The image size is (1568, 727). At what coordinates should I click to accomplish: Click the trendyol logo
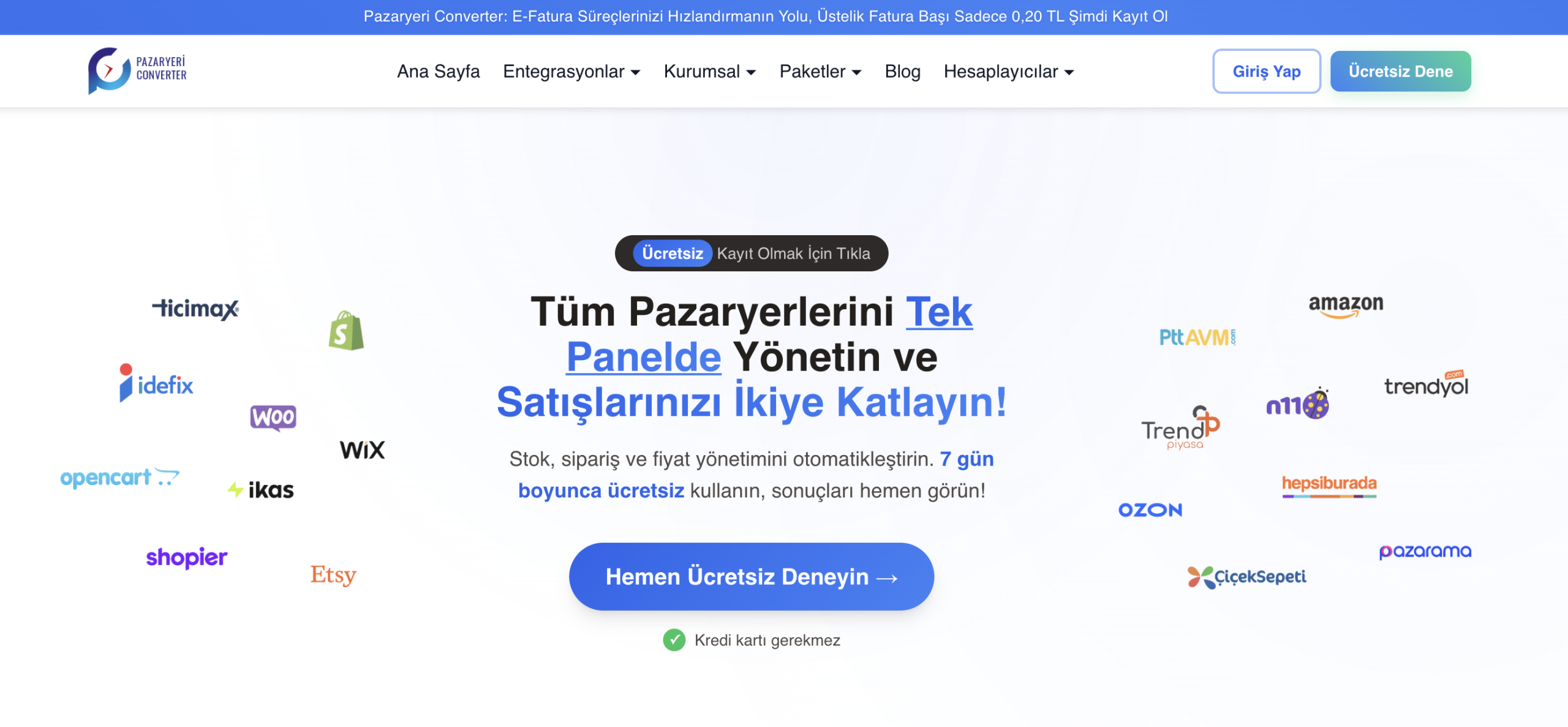tap(1426, 384)
